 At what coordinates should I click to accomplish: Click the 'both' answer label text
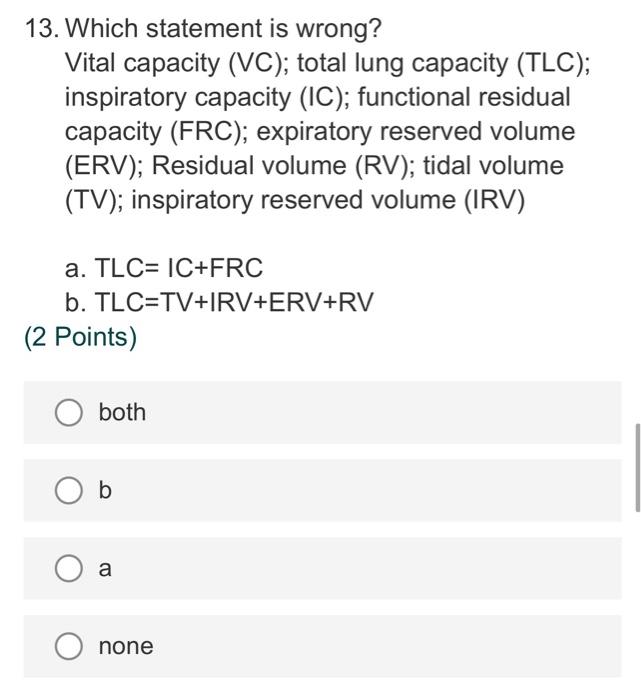click(122, 412)
